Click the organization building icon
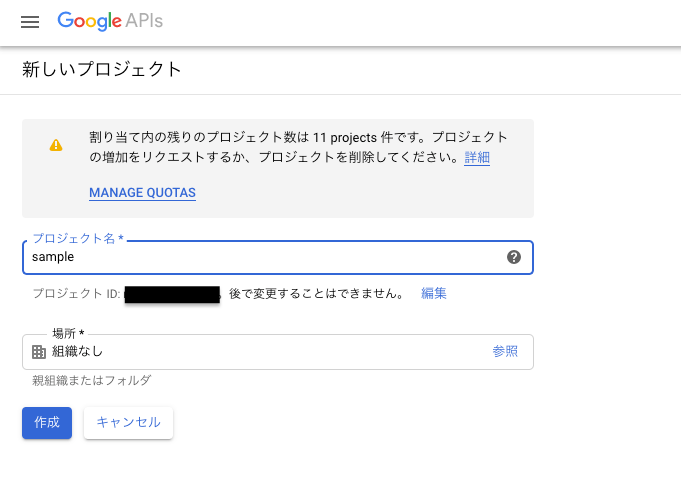The height and width of the screenshot is (477, 681). [39, 352]
